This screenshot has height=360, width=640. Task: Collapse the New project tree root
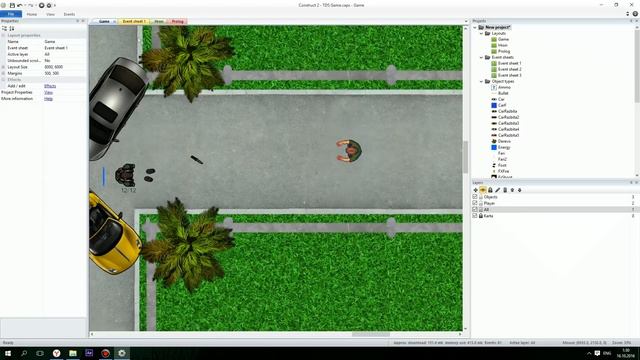point(475,27)
